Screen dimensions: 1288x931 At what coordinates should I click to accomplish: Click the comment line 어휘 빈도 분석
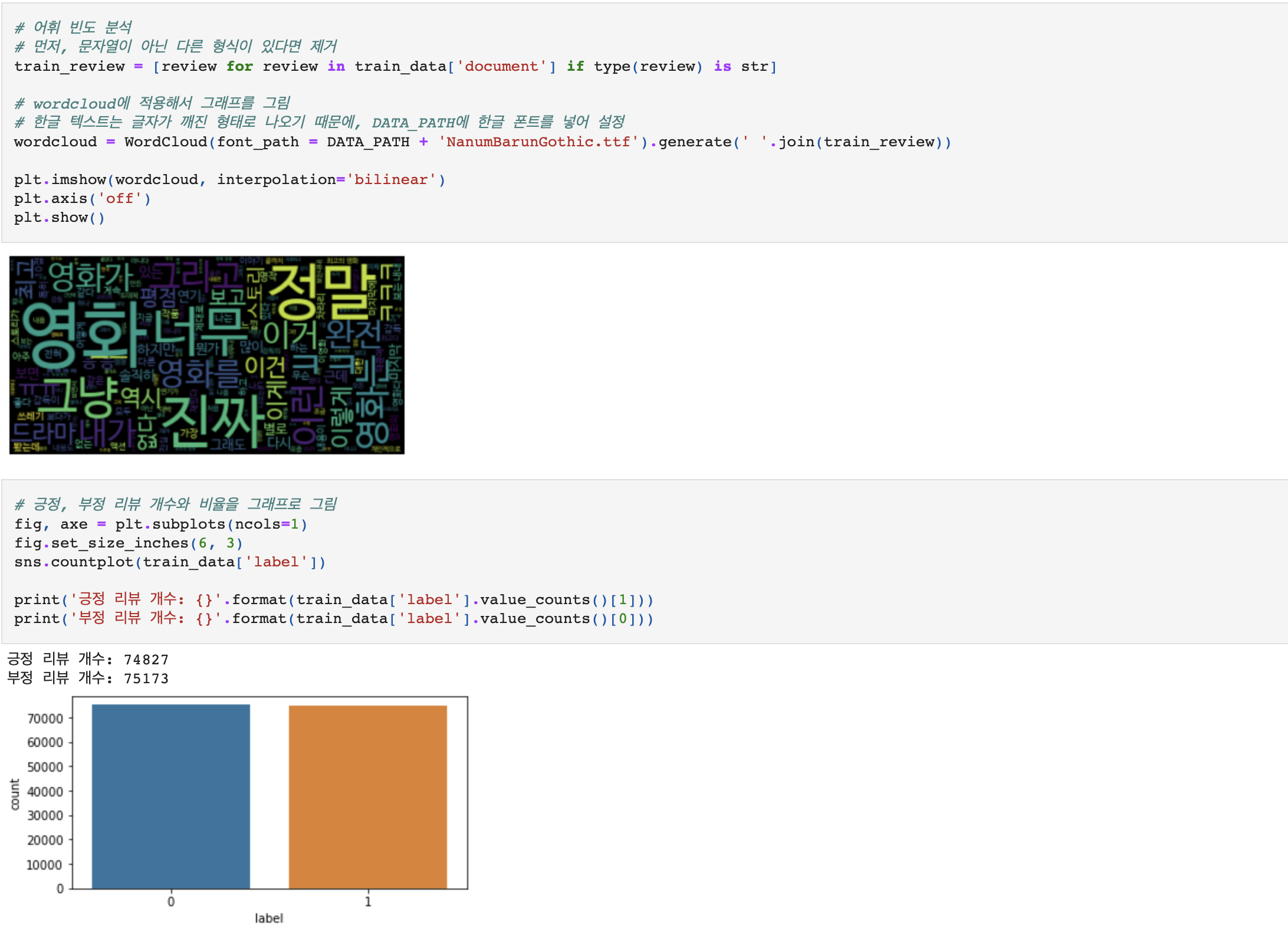(73, 28)
